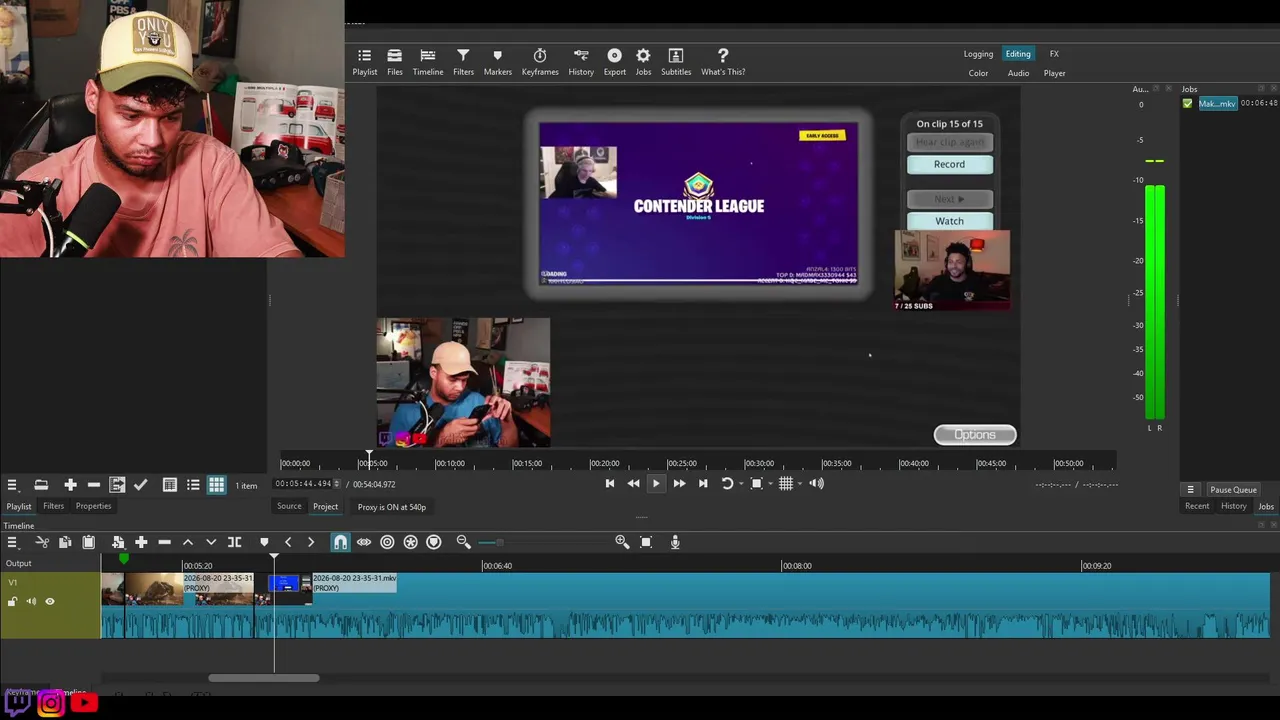Open the Keyframes panel
The image size is (1280, 720).
[x=540, y=62]
